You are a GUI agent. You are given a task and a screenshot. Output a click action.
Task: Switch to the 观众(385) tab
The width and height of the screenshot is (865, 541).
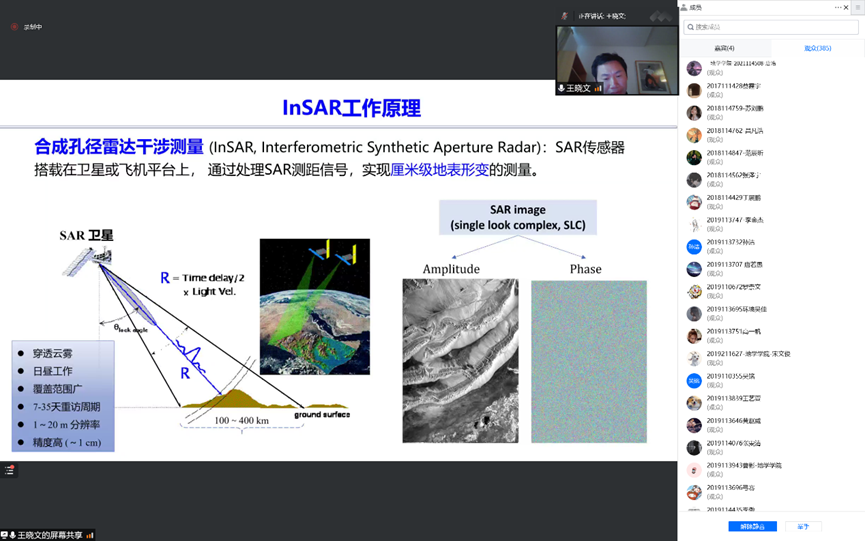[x=817, y=48]
